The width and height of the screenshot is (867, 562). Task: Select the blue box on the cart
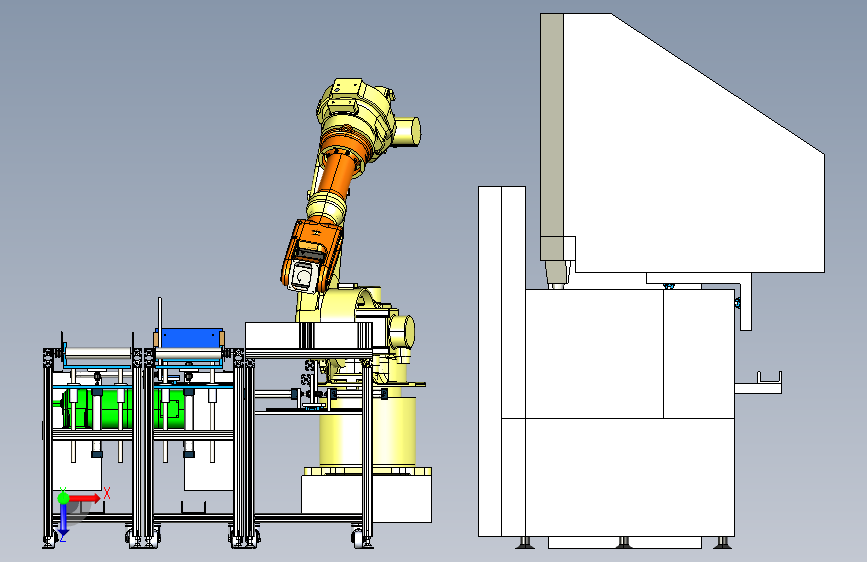pos(189,339)
